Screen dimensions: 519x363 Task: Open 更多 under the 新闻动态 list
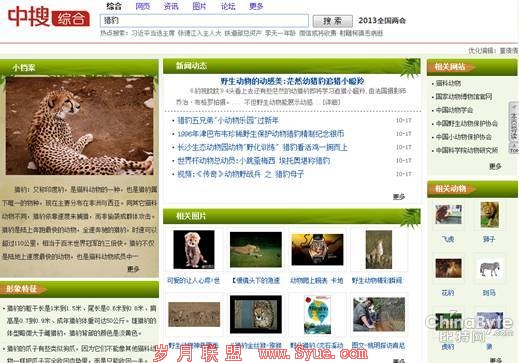pyautogui.click(x=399, y=197)
